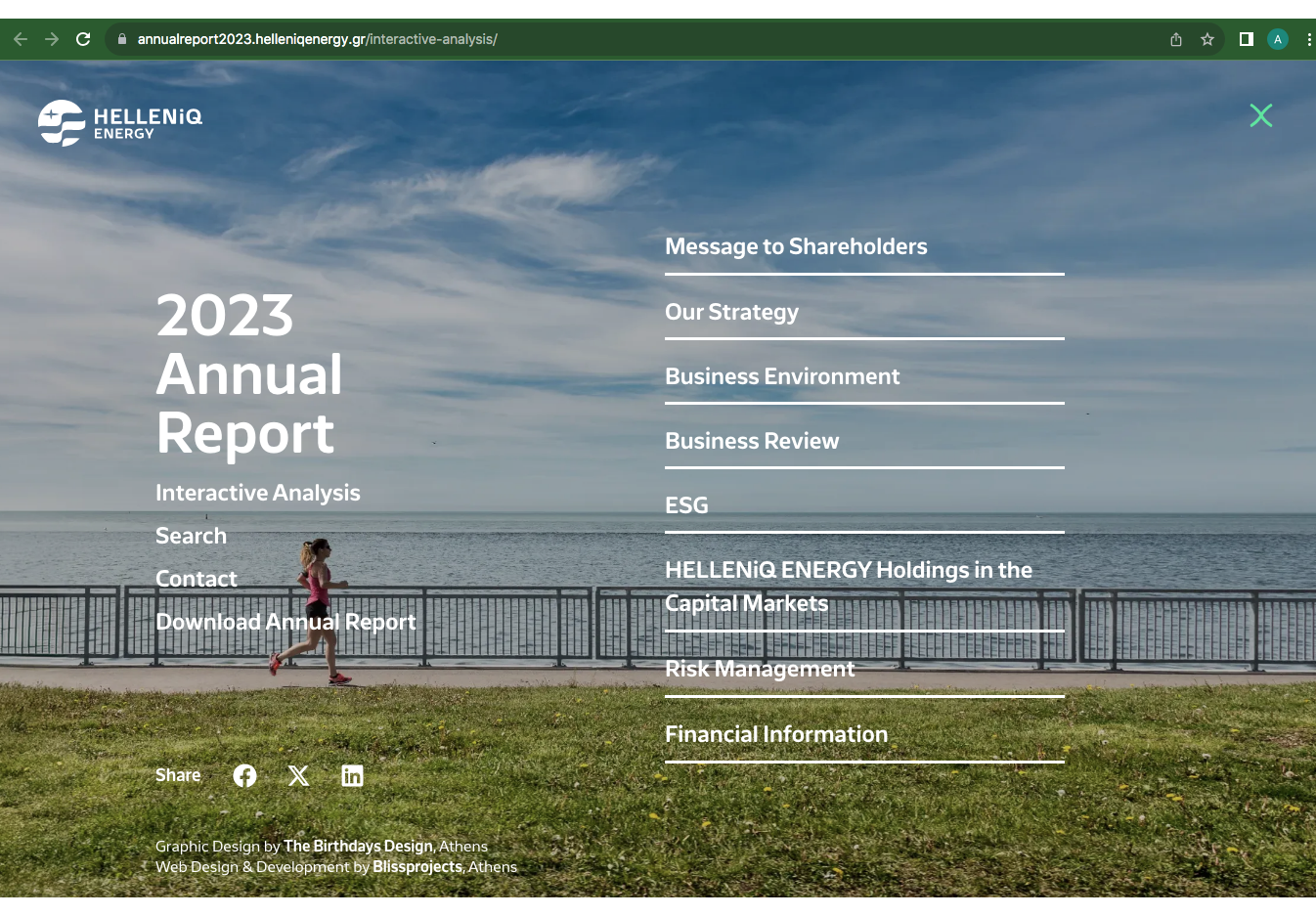Click the padlock site info icon

tap(122, 39)
